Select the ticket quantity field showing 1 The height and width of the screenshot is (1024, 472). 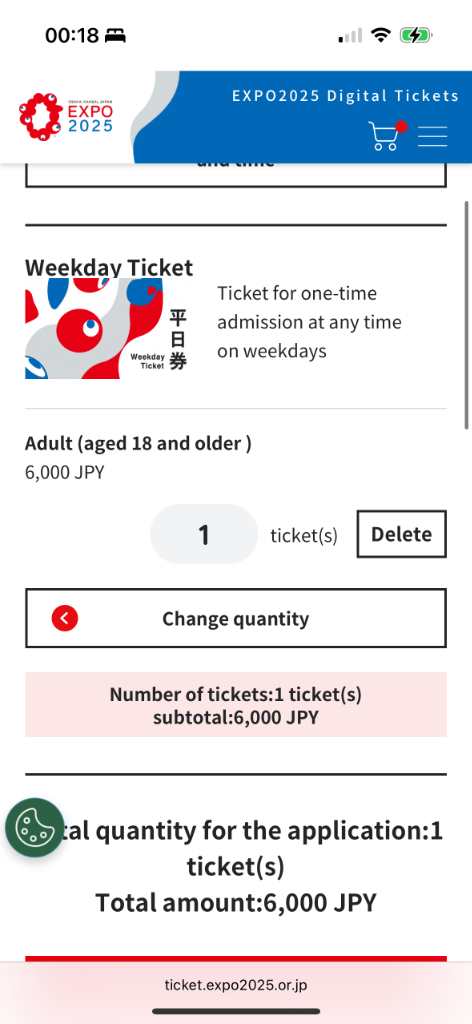click(x=204, y=534)
